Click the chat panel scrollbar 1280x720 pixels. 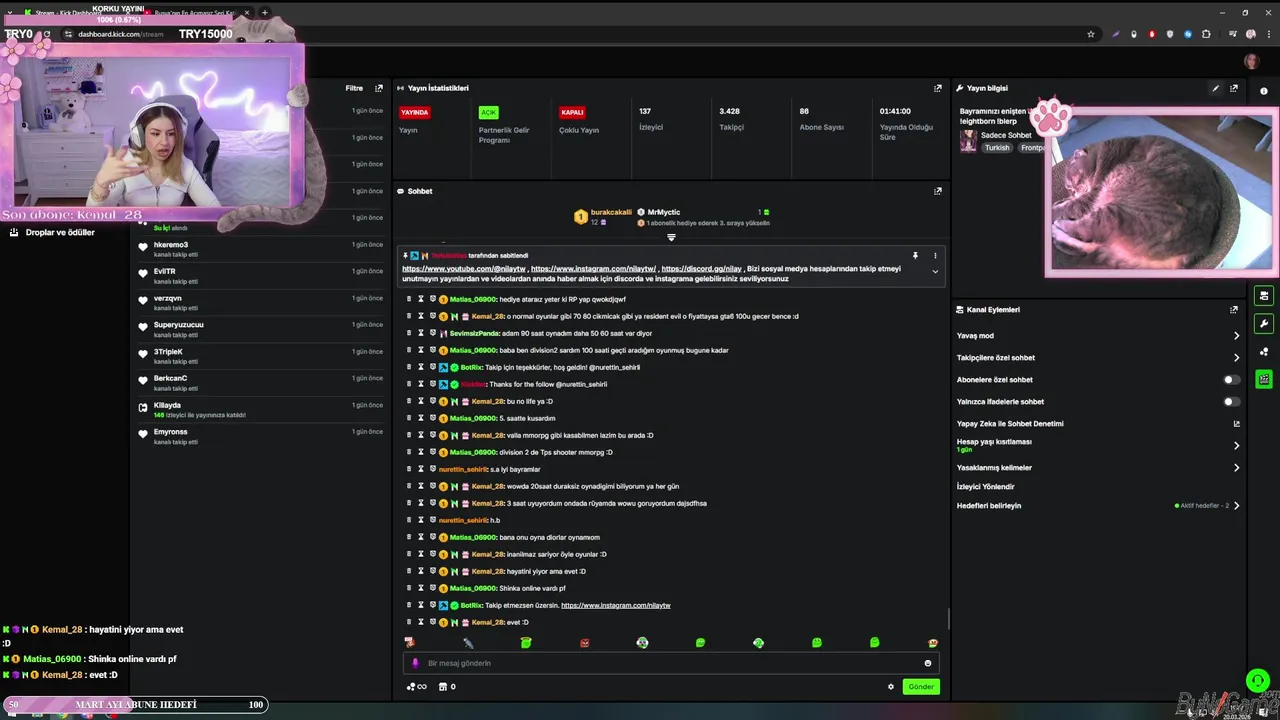948,620
